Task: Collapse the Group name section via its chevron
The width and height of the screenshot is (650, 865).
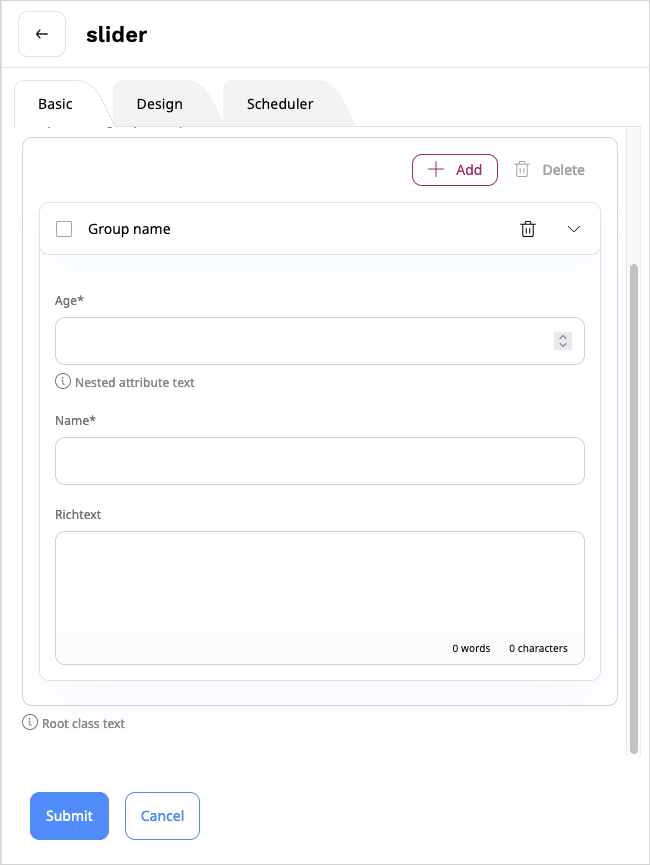Action: [574, 228]
